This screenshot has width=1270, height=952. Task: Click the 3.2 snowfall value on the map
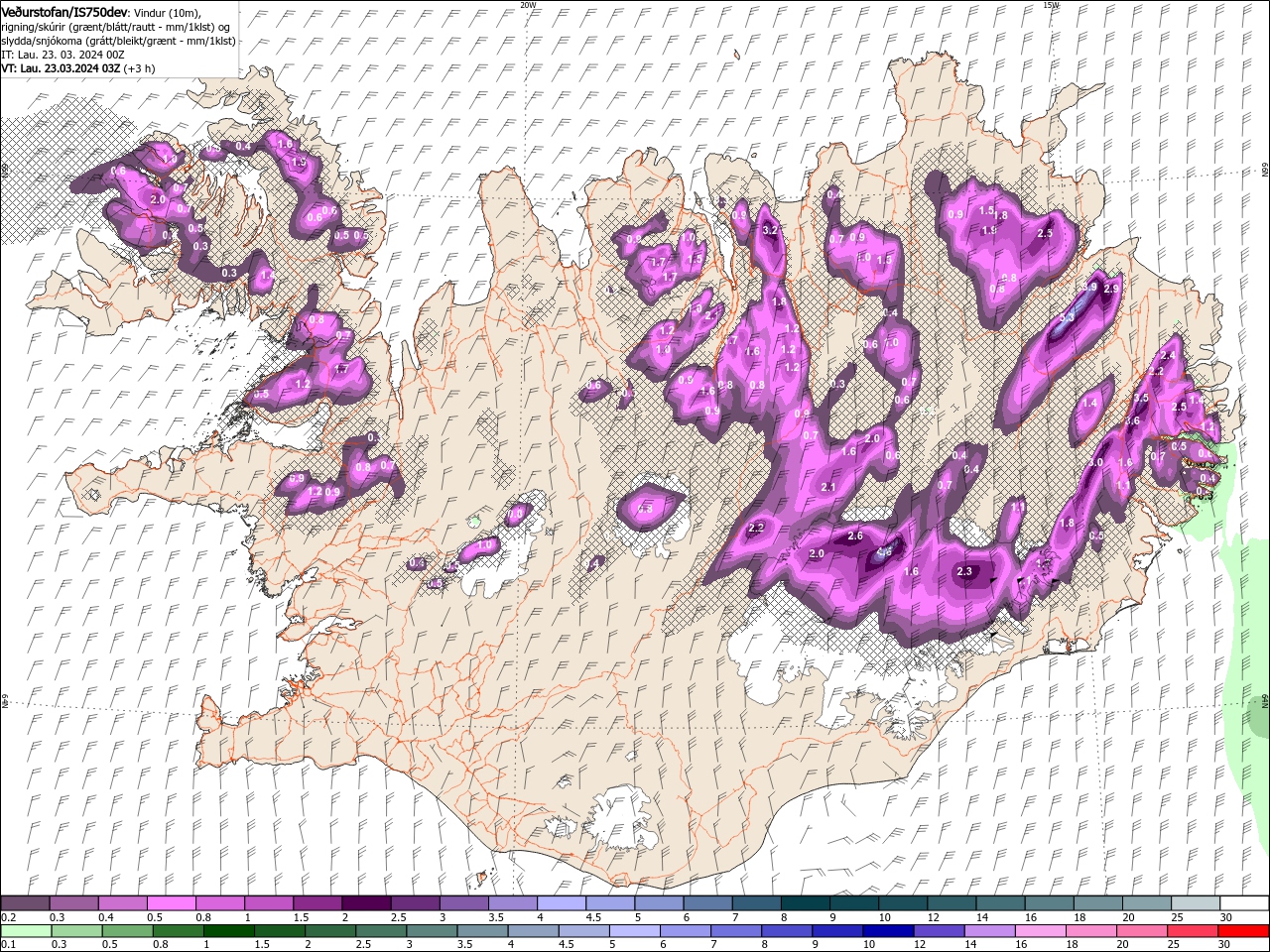(x=769, y=230)
